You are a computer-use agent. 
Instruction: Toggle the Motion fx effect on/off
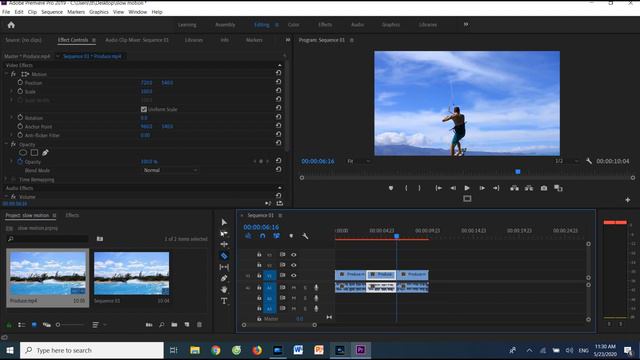(x=13, y=74)
